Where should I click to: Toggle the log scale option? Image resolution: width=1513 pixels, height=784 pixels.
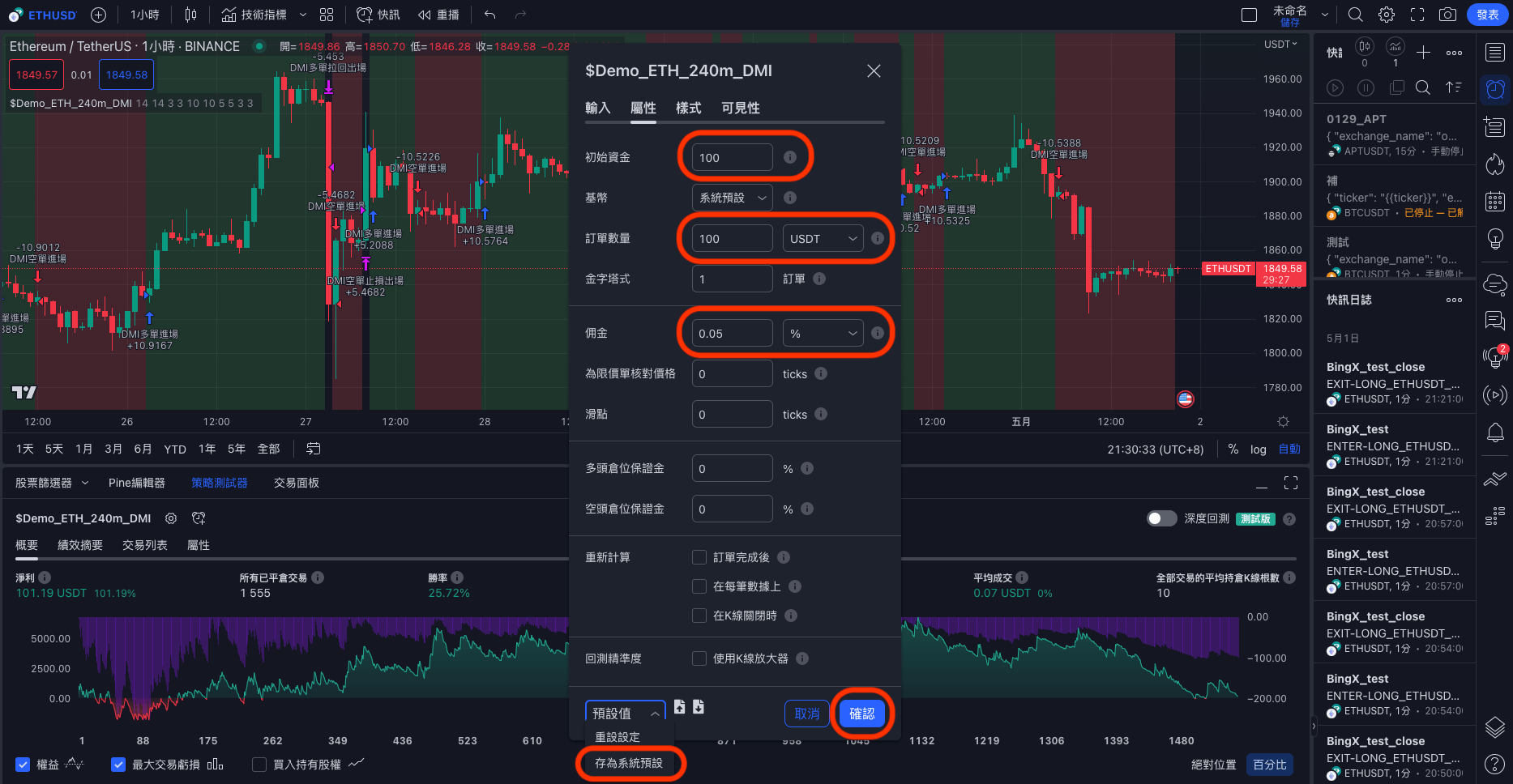pos(1258,449)
